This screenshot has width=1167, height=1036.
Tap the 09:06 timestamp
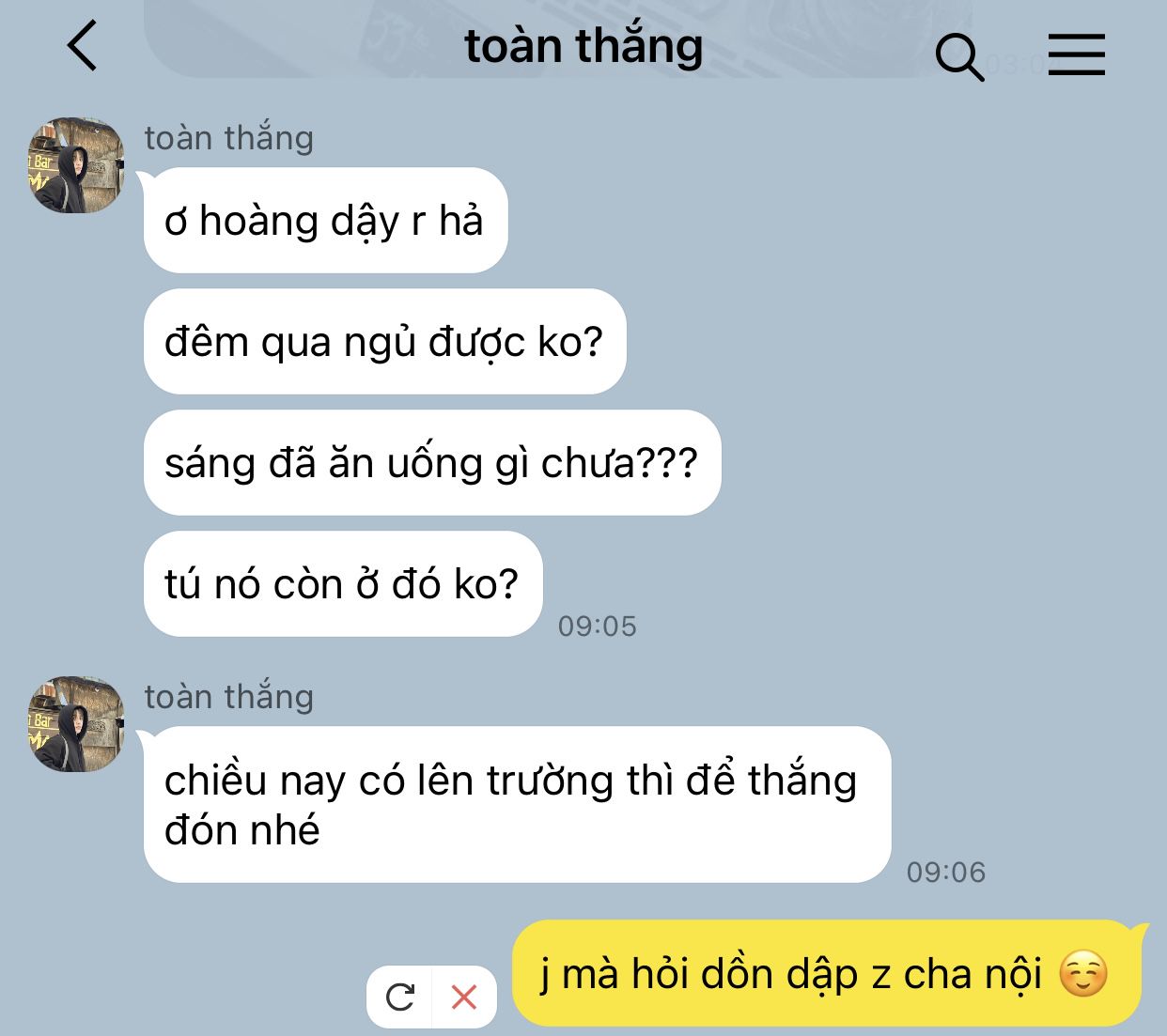click(x=946, y=873)
